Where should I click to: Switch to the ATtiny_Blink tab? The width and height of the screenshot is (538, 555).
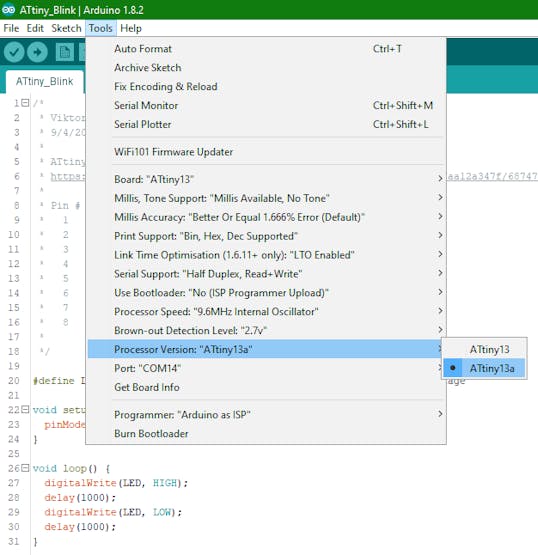coord(45,81)
